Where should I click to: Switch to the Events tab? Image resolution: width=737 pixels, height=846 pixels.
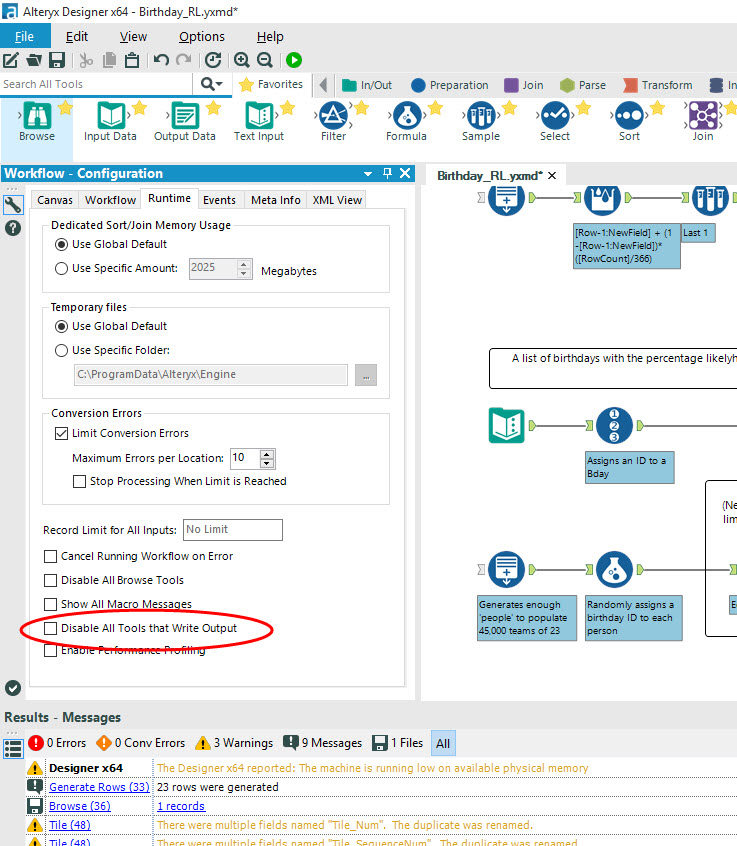pos(219,200)
